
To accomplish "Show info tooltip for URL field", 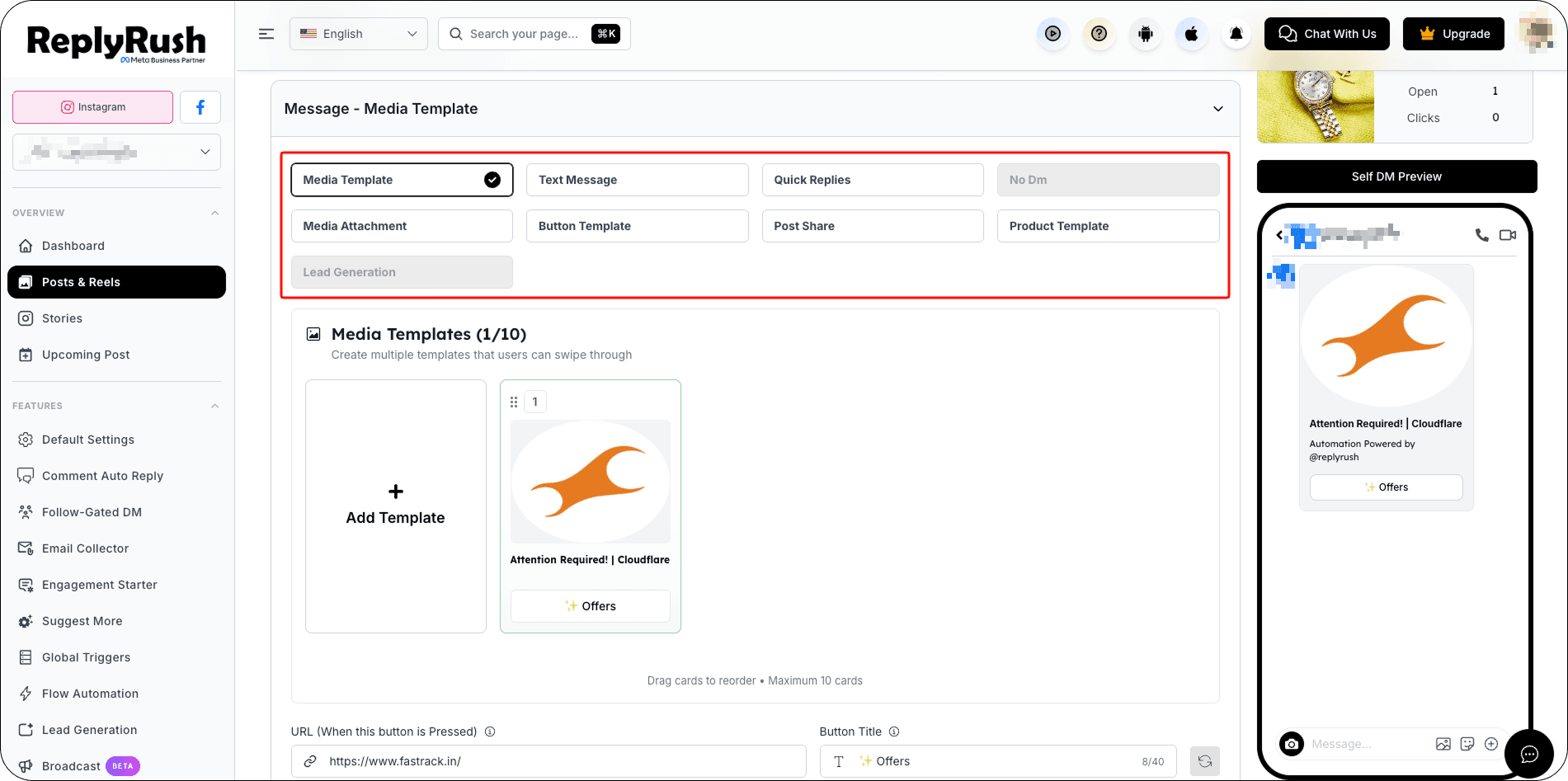I will point(490,732).
